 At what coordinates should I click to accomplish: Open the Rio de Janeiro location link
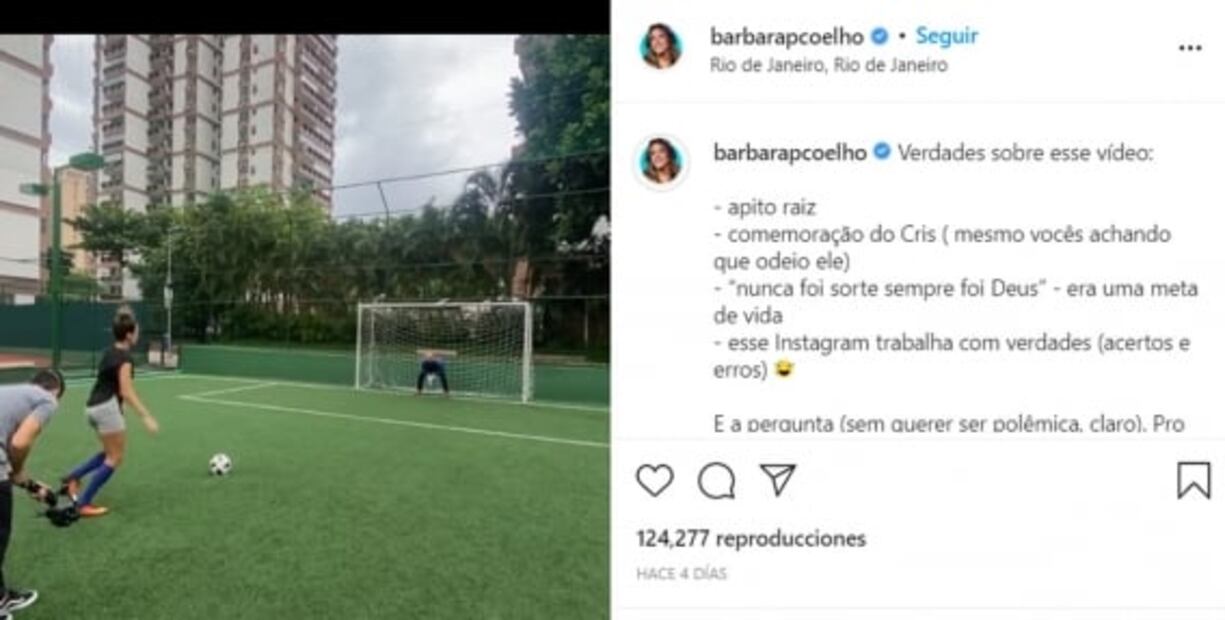point(828,66)
